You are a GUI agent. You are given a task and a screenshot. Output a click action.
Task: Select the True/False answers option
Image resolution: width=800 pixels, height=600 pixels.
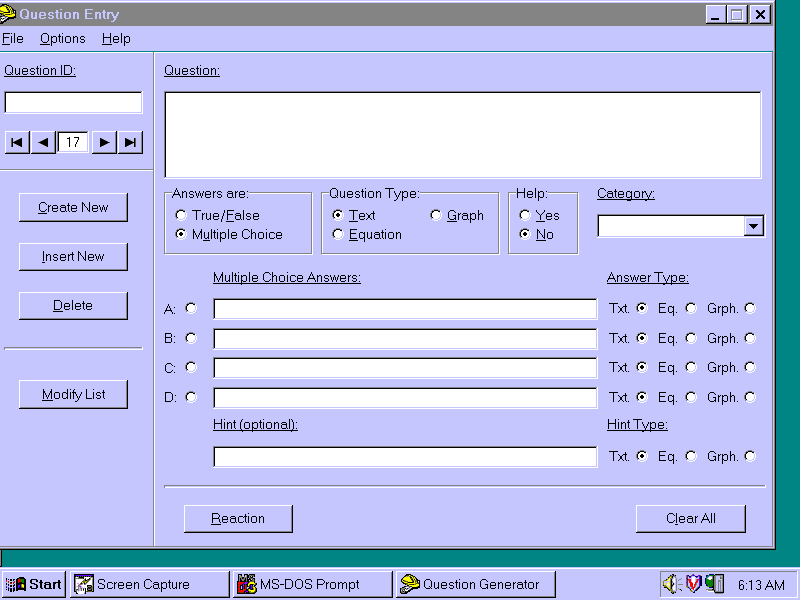(181, 216)
